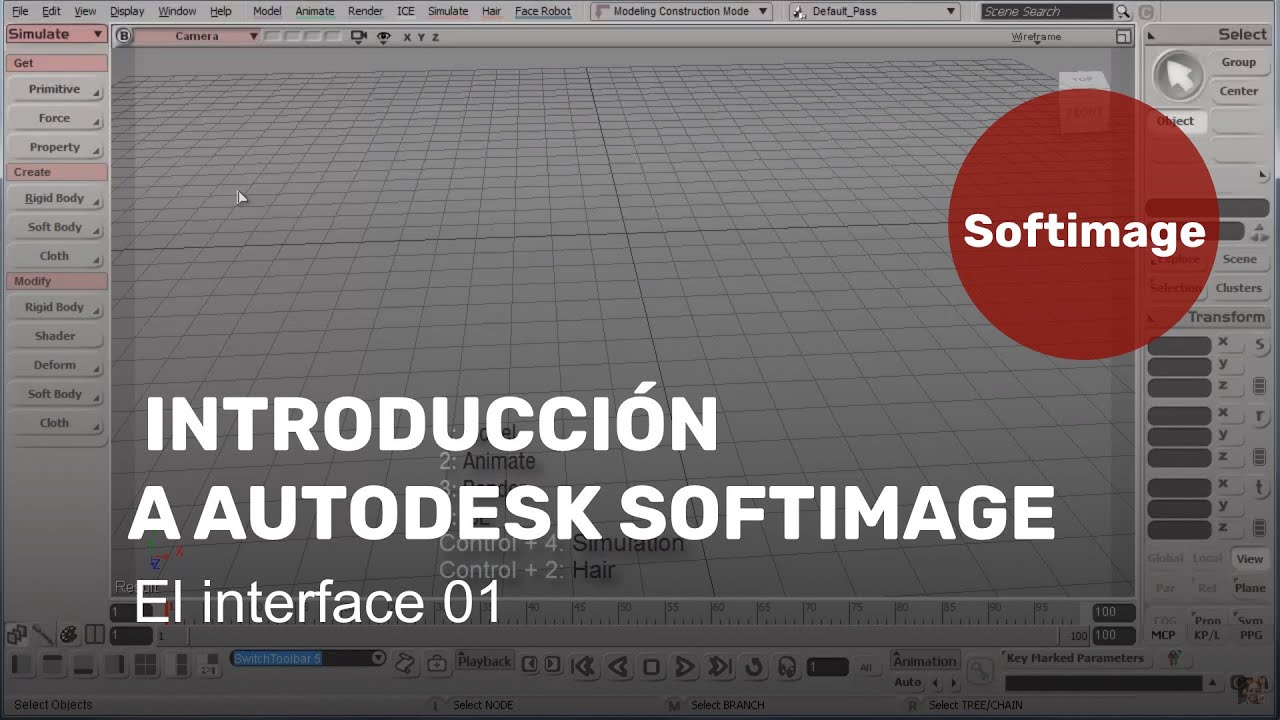Click the brush tool icon at bottom left
Viewport: 1280px width, 720px height.
[42, 634]
